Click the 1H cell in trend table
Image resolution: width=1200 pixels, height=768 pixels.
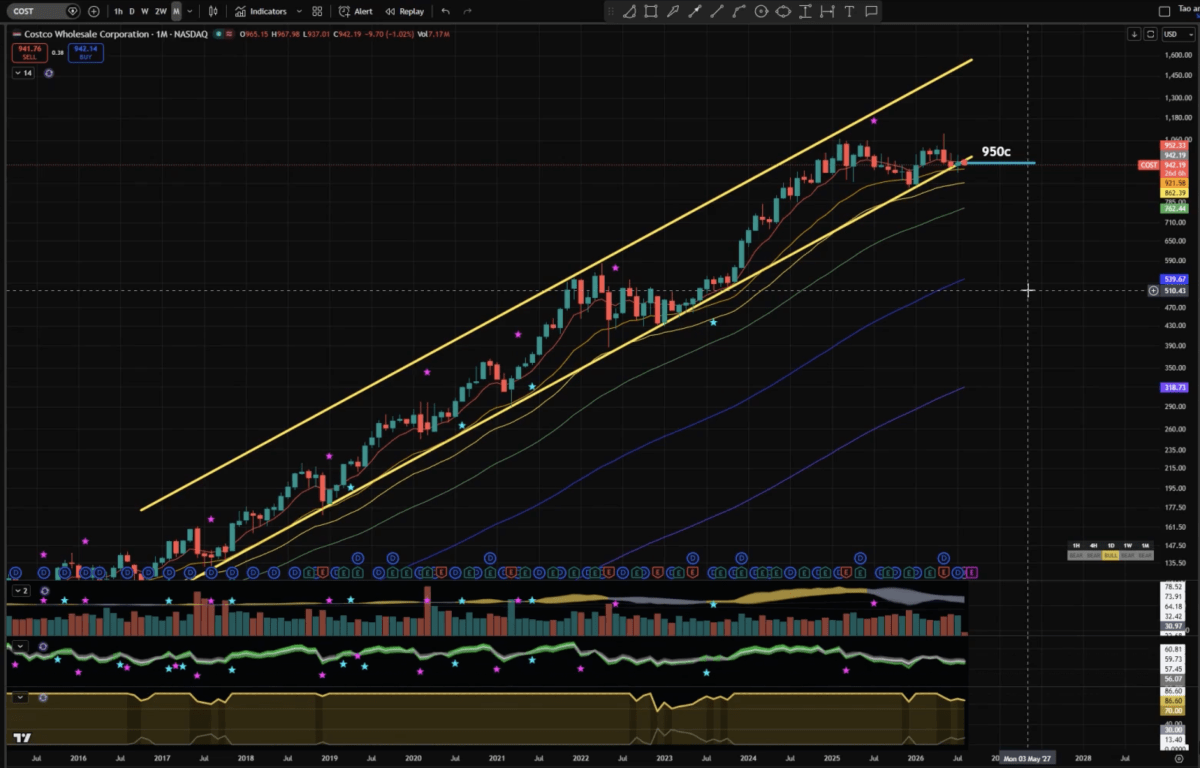tap(1076, 545)
